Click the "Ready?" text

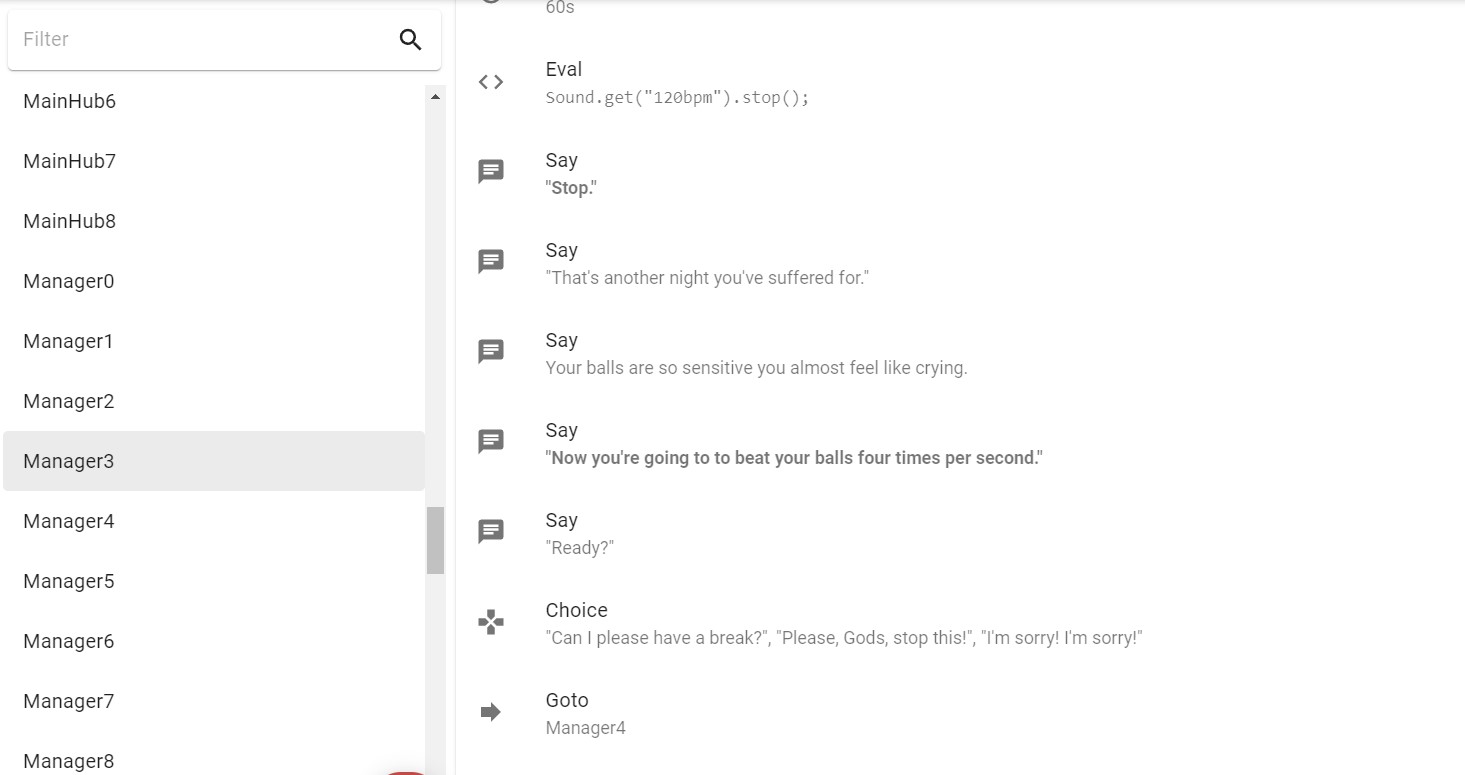[580, 548]
